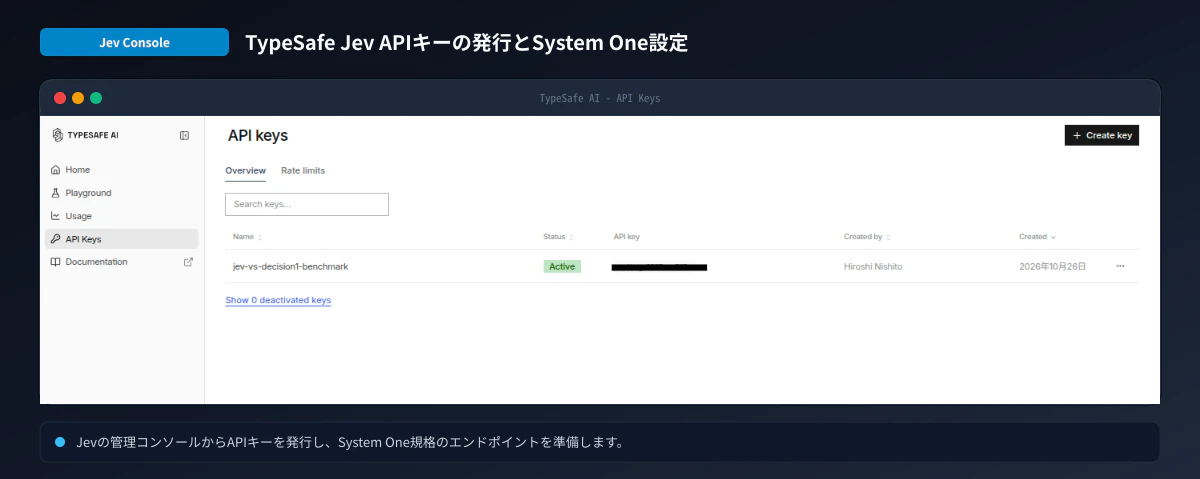Click the external link icon beside Documentation
The width and height of the screenshot is (1200, 479).
tap(188, 262)
